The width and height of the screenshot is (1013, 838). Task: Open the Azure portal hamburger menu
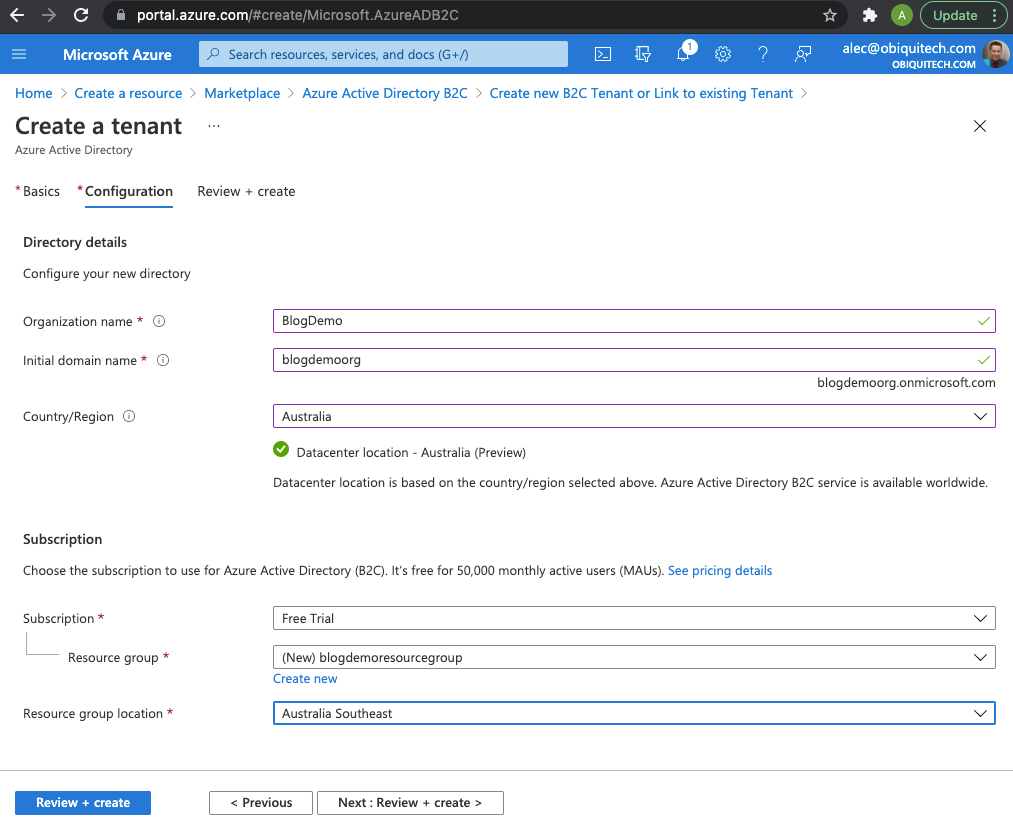pos(19,54)
